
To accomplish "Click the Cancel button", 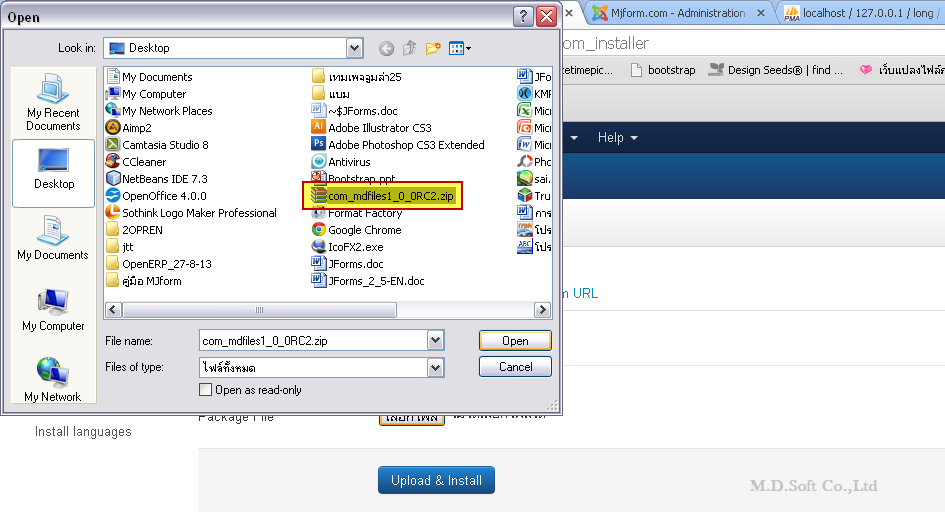I will [x=515, y=367].
